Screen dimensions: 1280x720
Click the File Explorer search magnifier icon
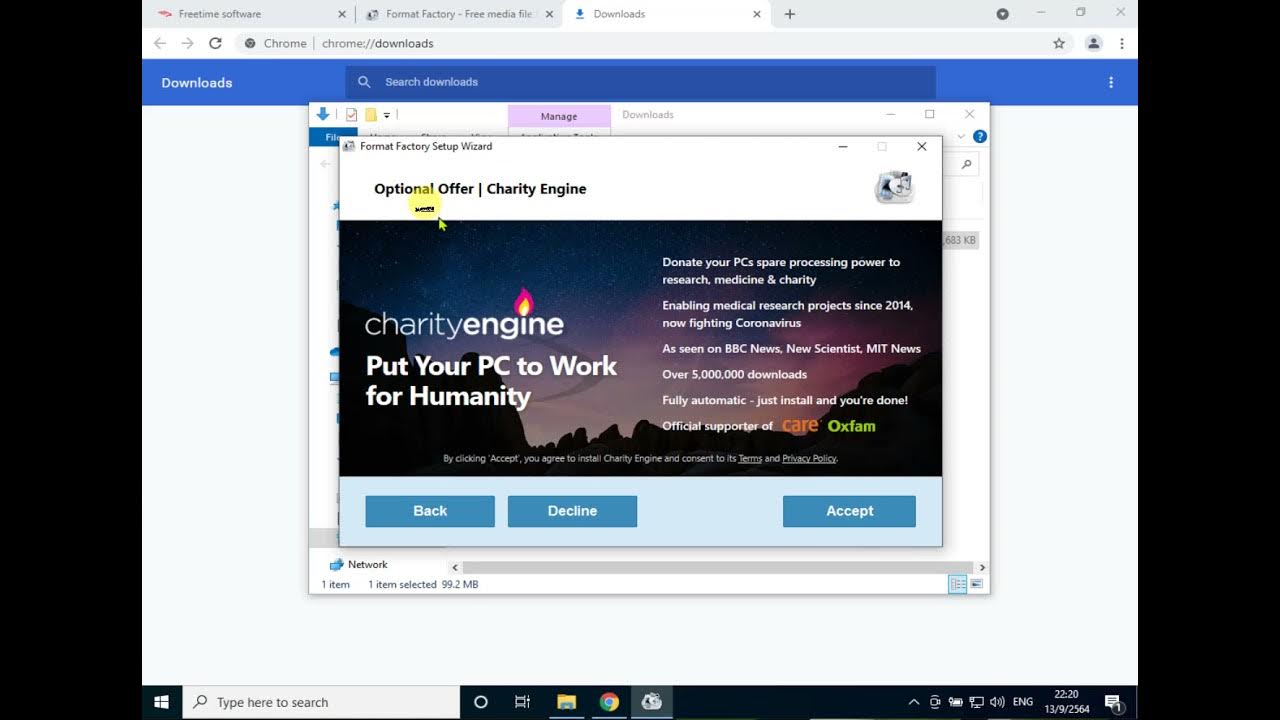click(x=966, y=164)
